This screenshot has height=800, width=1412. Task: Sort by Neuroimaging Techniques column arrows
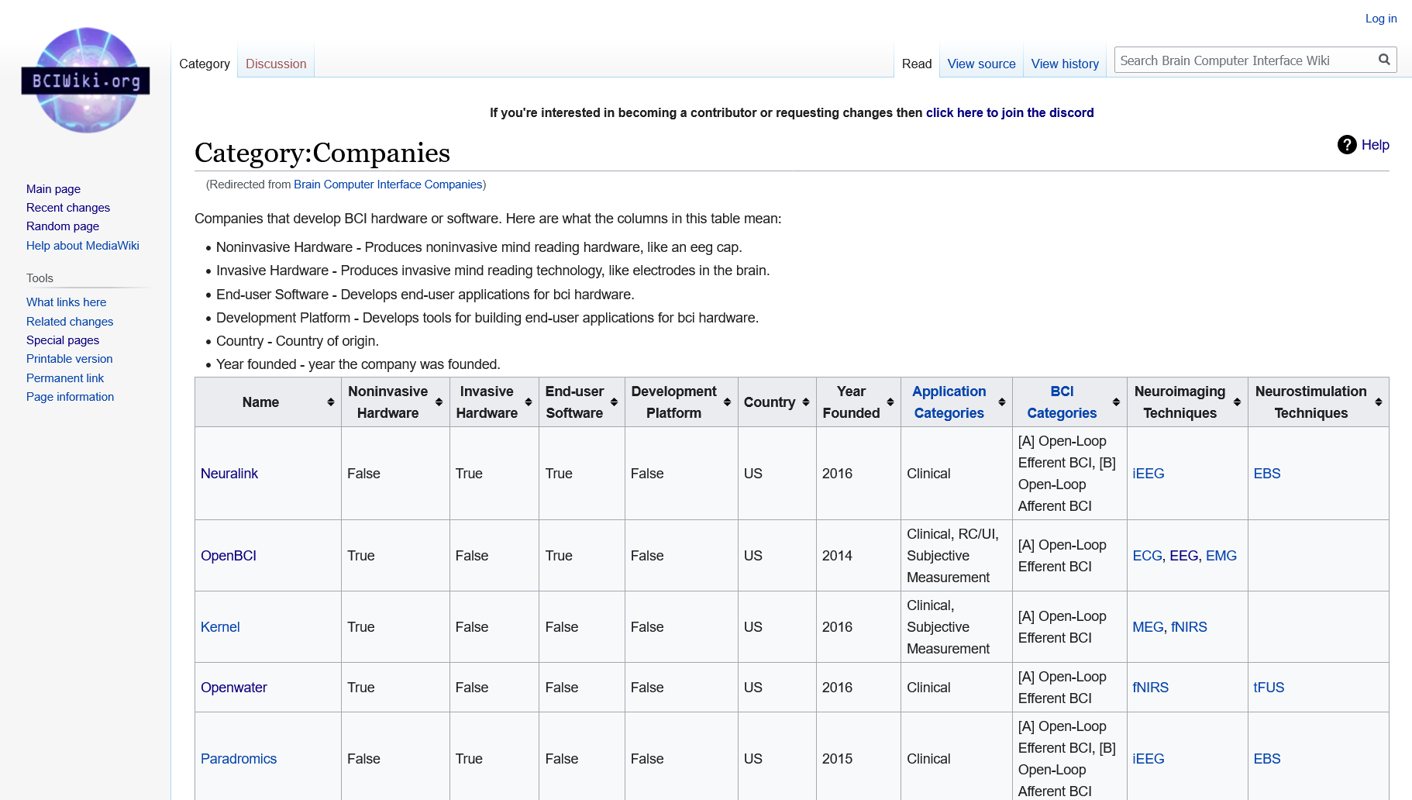pyautogui.click(x=1237, y=402)
